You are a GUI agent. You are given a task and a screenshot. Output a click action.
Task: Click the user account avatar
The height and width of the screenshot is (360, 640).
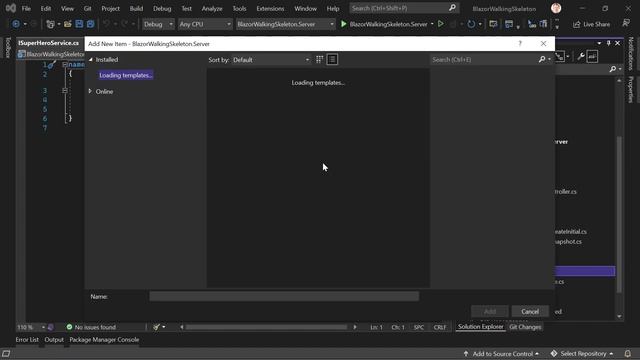556,8
